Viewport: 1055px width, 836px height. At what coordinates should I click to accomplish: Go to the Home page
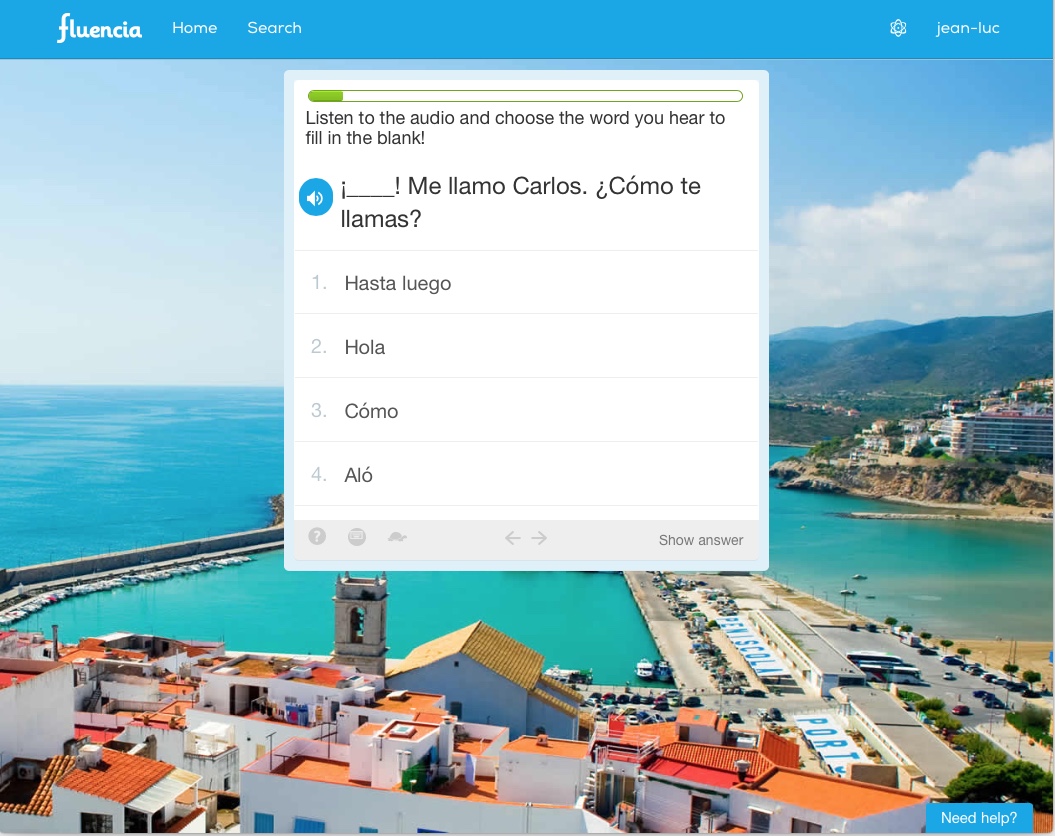(x=194, y=28)
